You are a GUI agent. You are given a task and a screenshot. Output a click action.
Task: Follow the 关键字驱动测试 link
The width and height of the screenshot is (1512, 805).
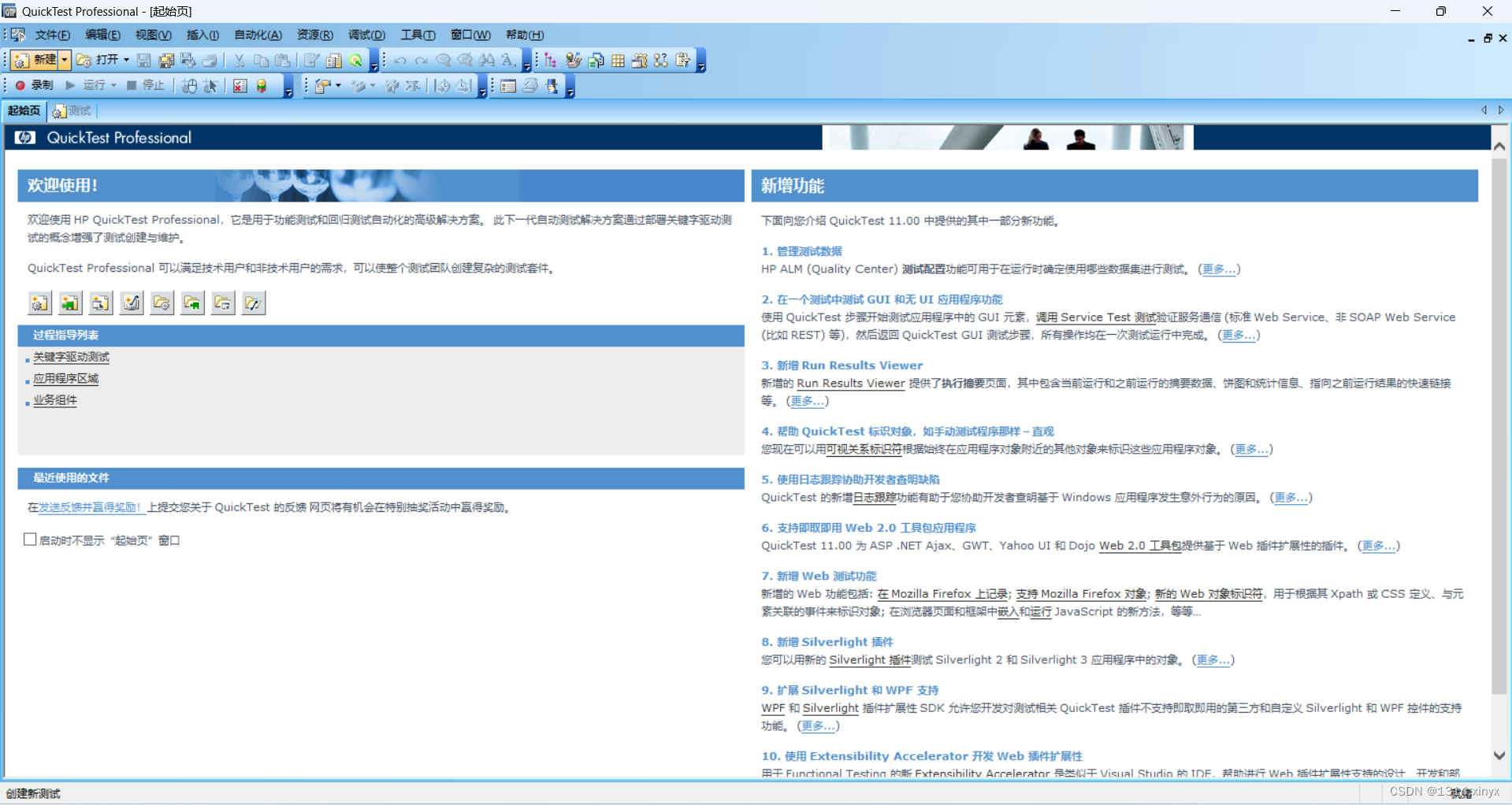point(70,357)
